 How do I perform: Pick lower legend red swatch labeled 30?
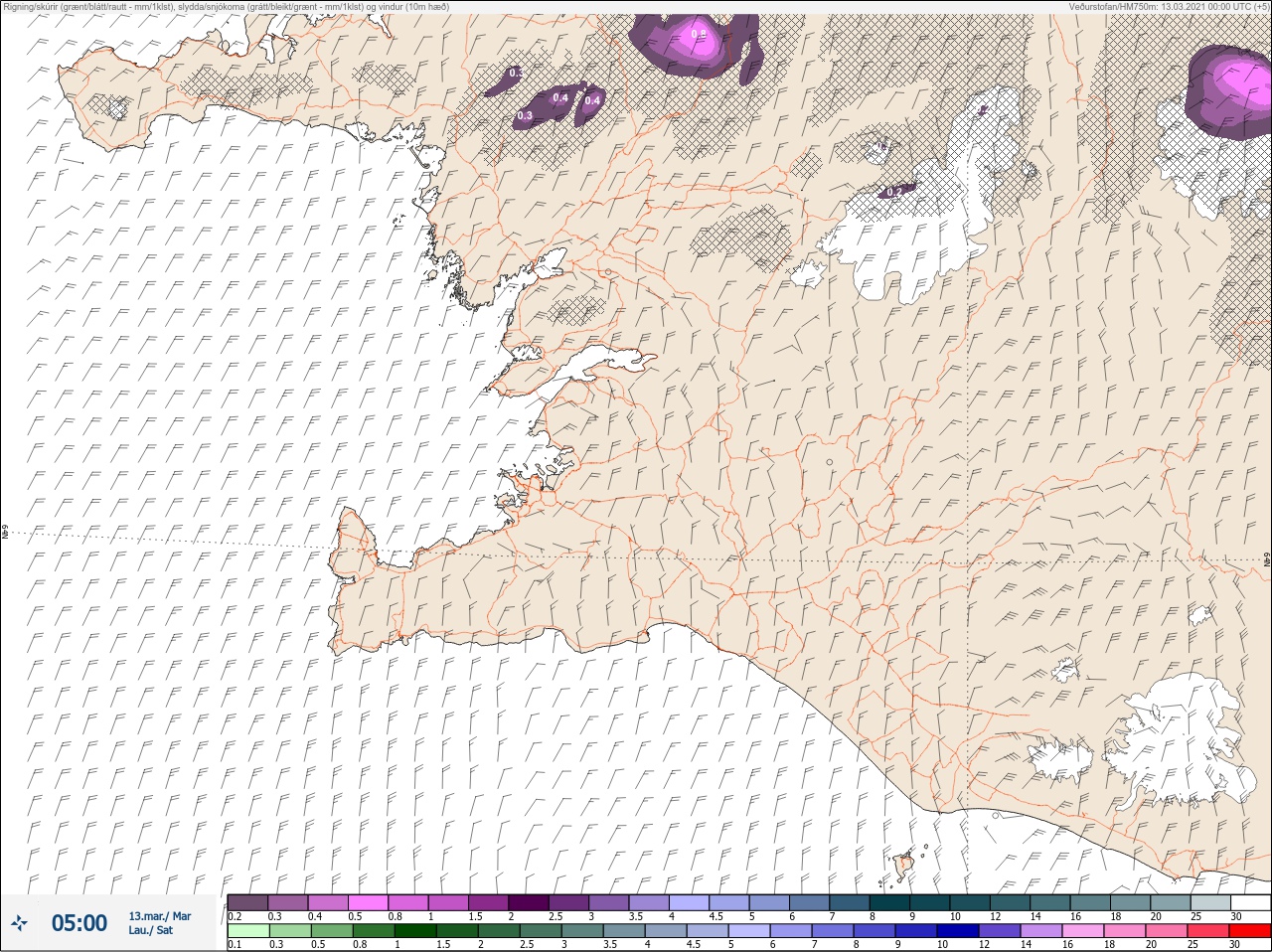tap(1251, 930)
